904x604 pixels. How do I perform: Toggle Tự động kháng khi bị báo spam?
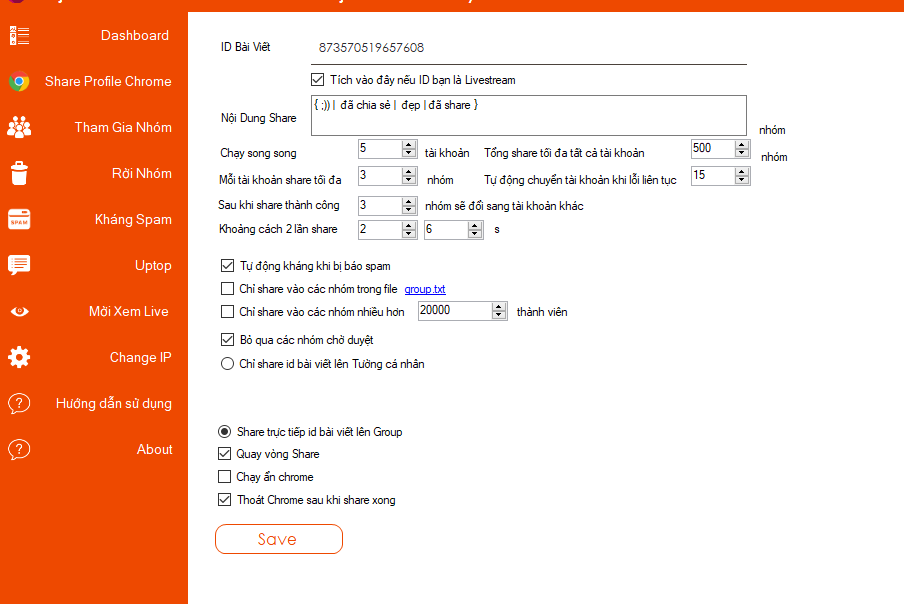coord(227,266)
